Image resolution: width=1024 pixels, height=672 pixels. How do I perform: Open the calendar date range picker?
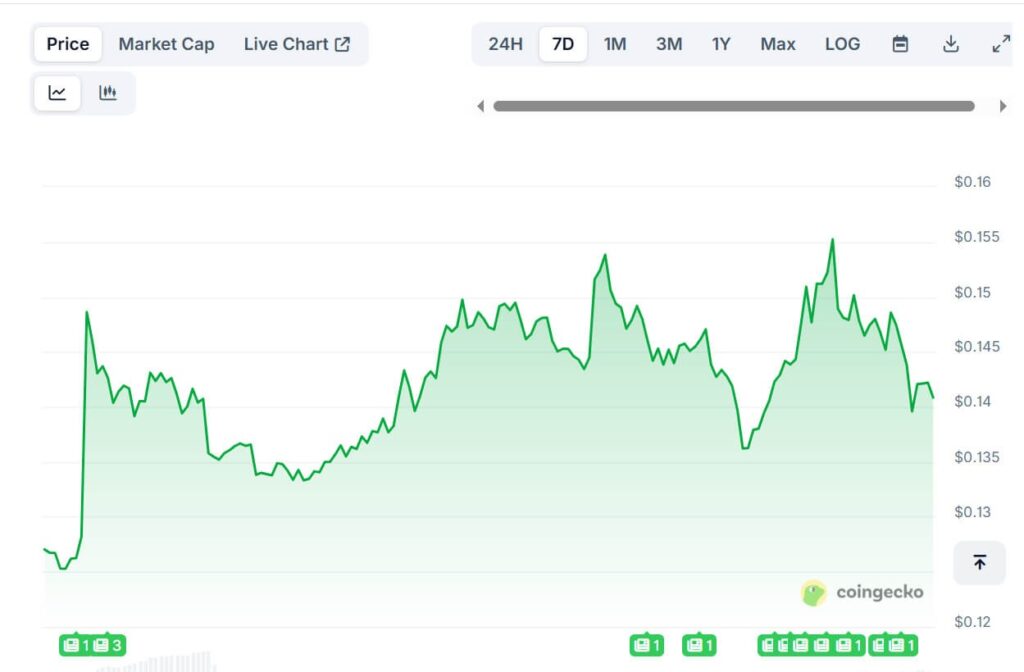tap(900, 44)
